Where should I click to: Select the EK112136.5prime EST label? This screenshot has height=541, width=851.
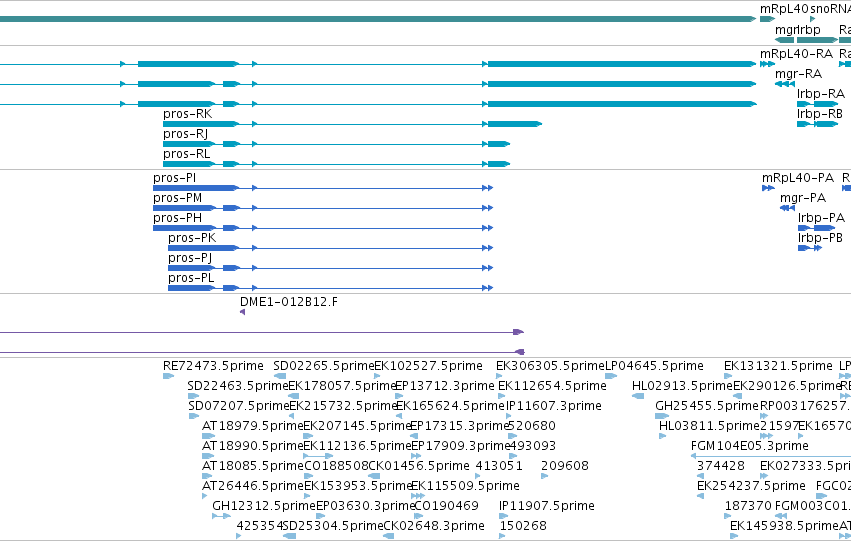(357, 447)
